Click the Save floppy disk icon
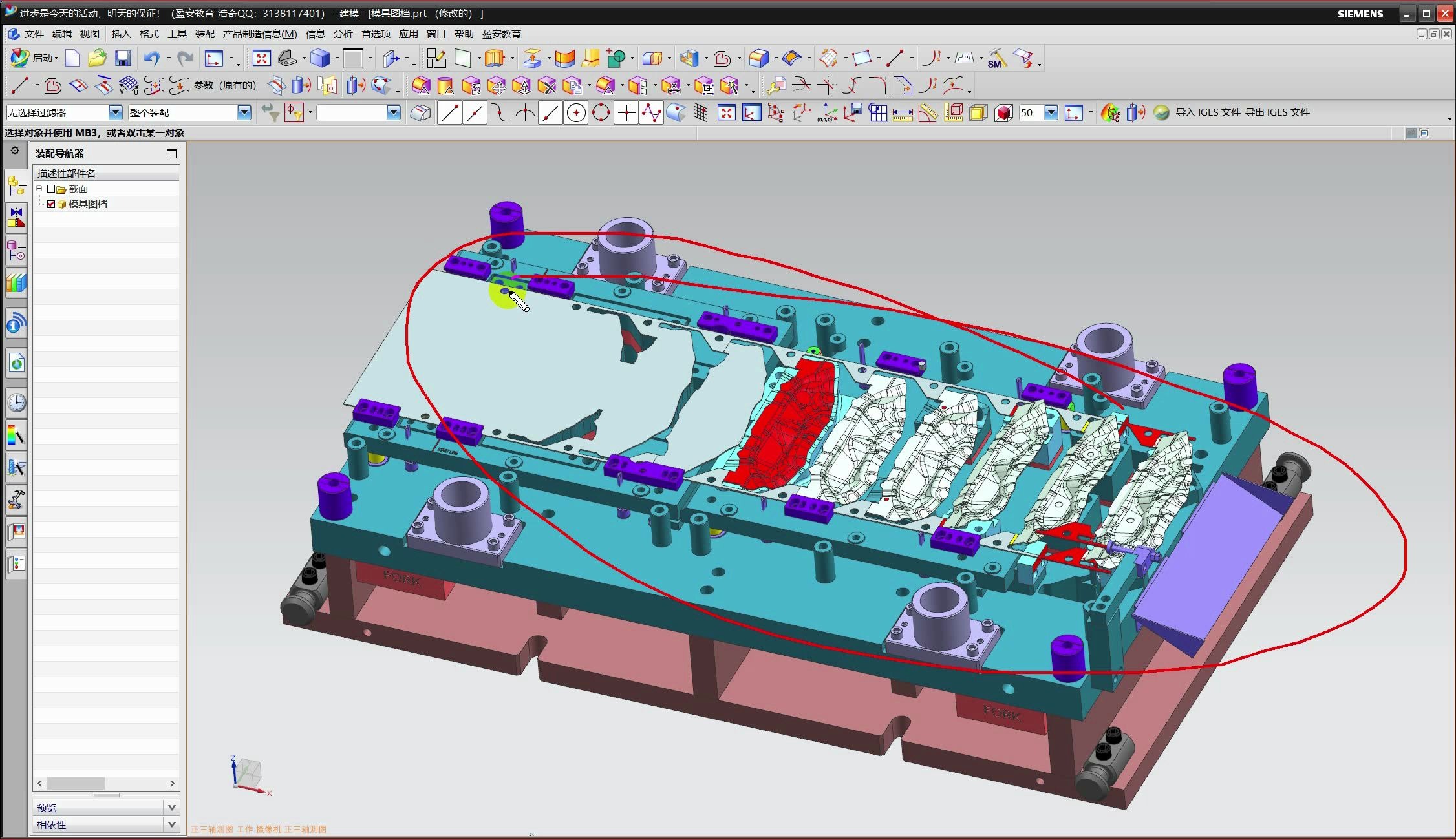1456x840 pixels. (x=123, y=59)
